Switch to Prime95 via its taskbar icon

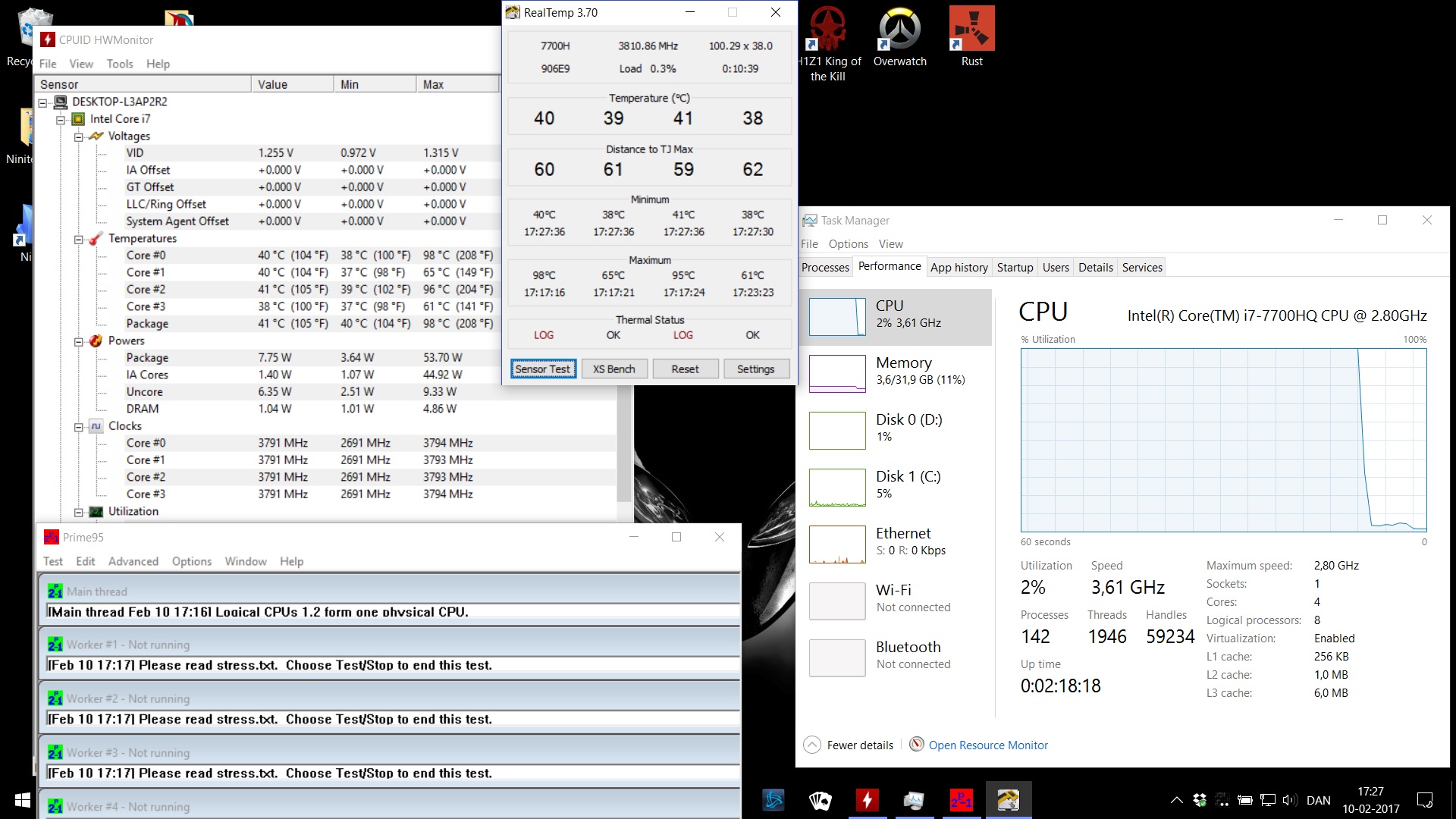tap(962, 800)
